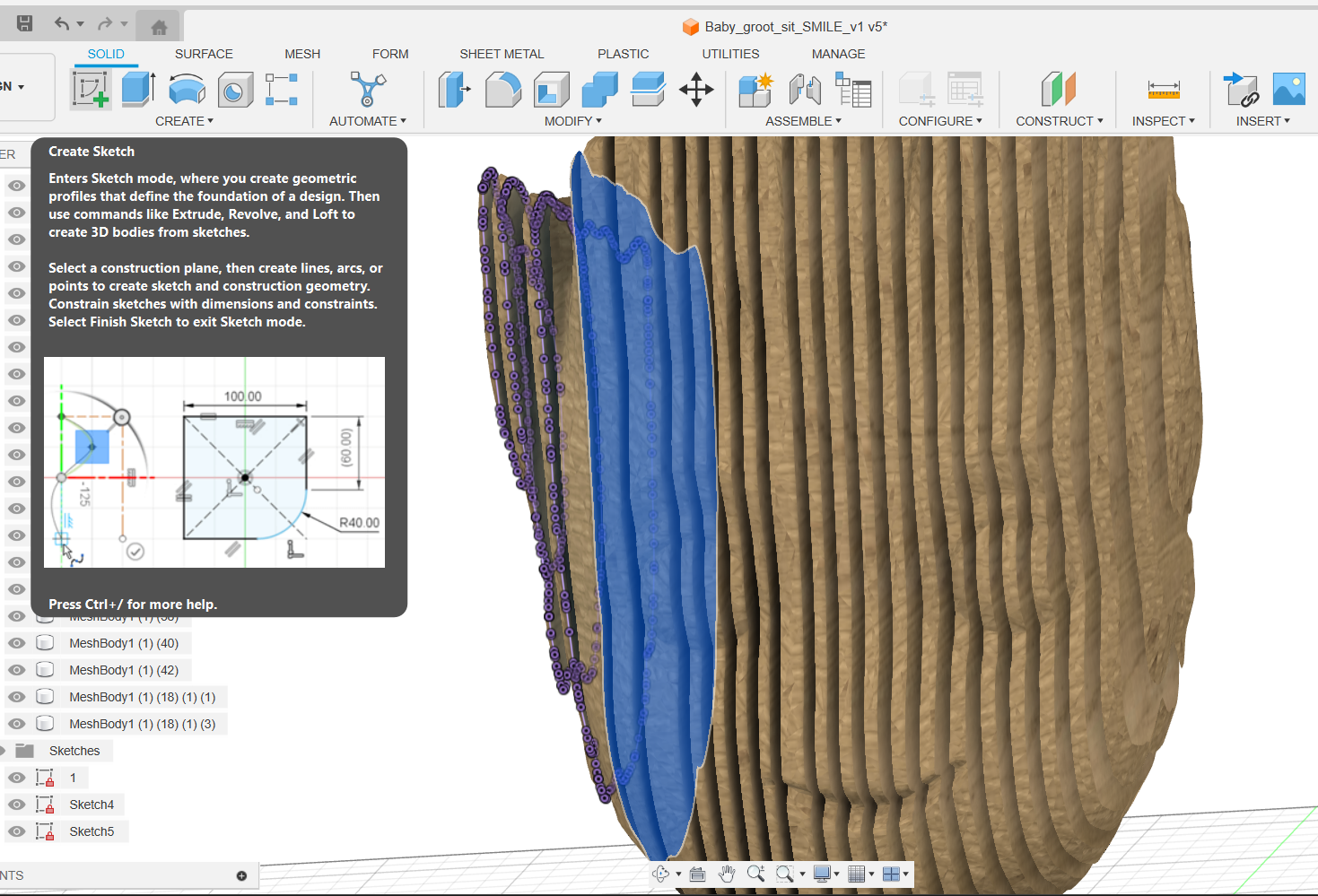Open the CONSTRUCT dropdown menu
This screenshot has width=1318, height=896.
[1060, 121]
